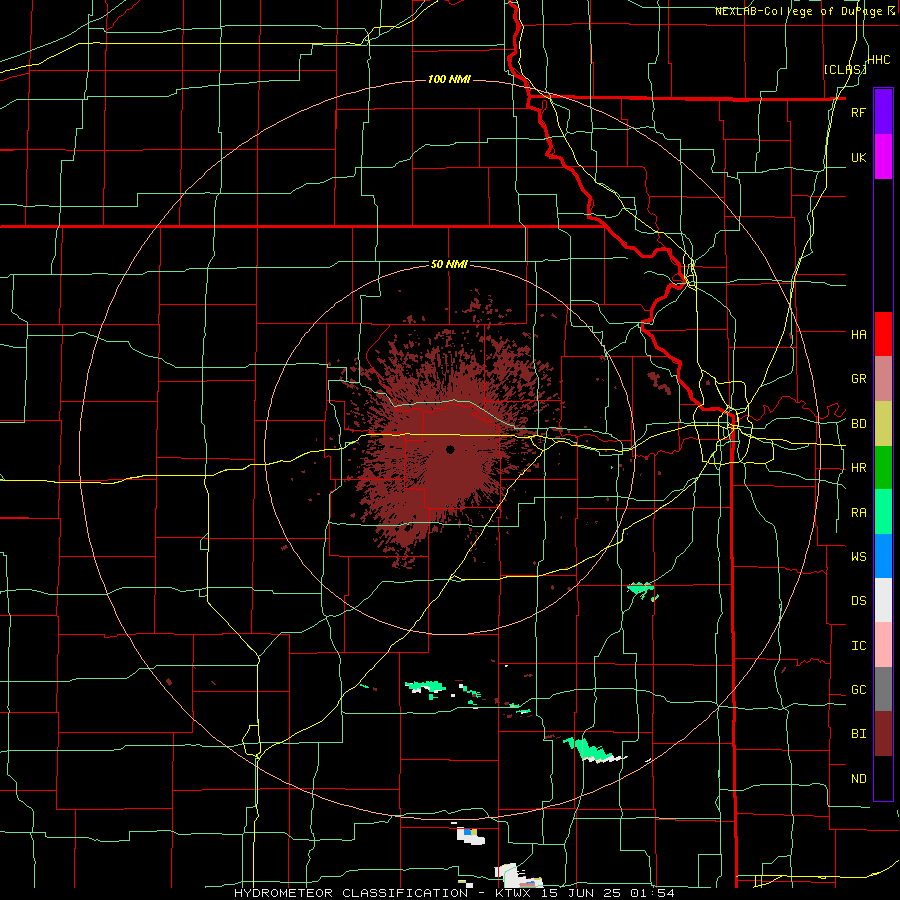Click the GC label beside the legend

tap(858, 690)
